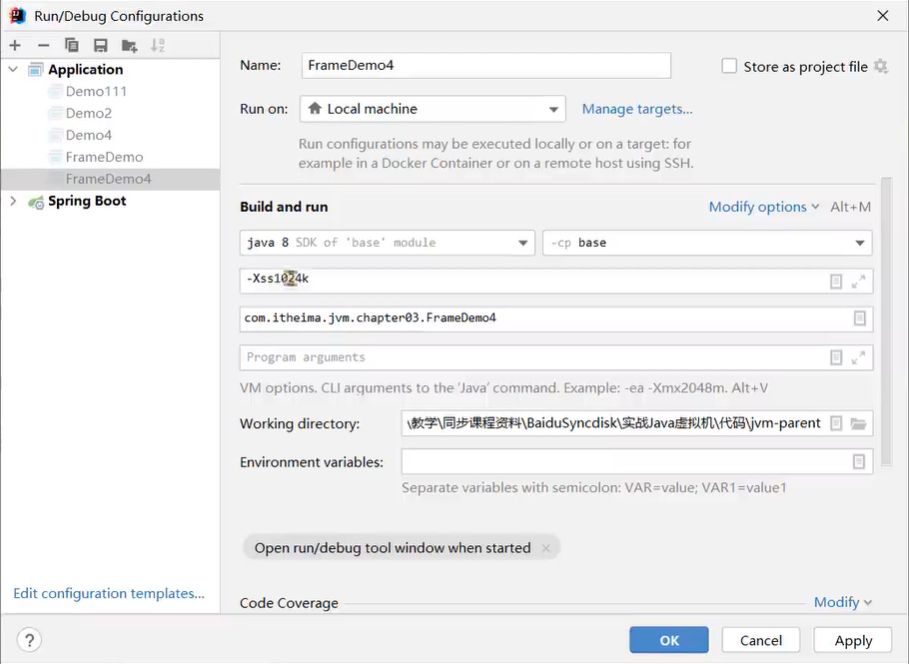Click the Add New Configuration plus icon
The width and height of the screenshot is (909, 664).
(x=15, y=45)
